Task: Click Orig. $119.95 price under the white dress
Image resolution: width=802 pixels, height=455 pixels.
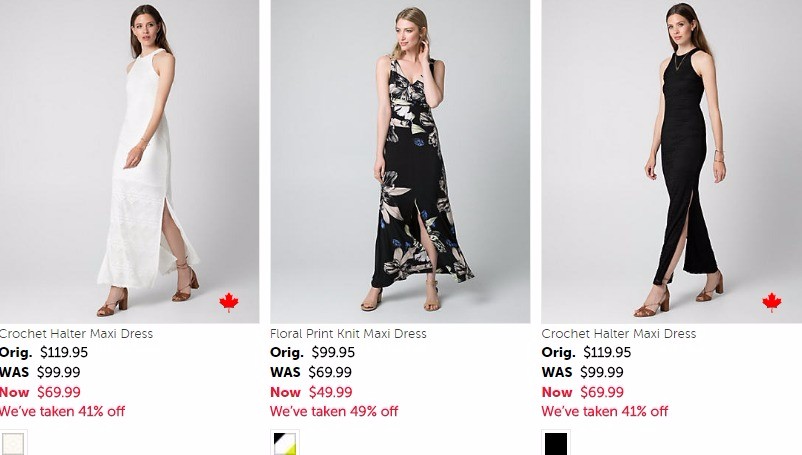Action: click(x=45, y=353)
